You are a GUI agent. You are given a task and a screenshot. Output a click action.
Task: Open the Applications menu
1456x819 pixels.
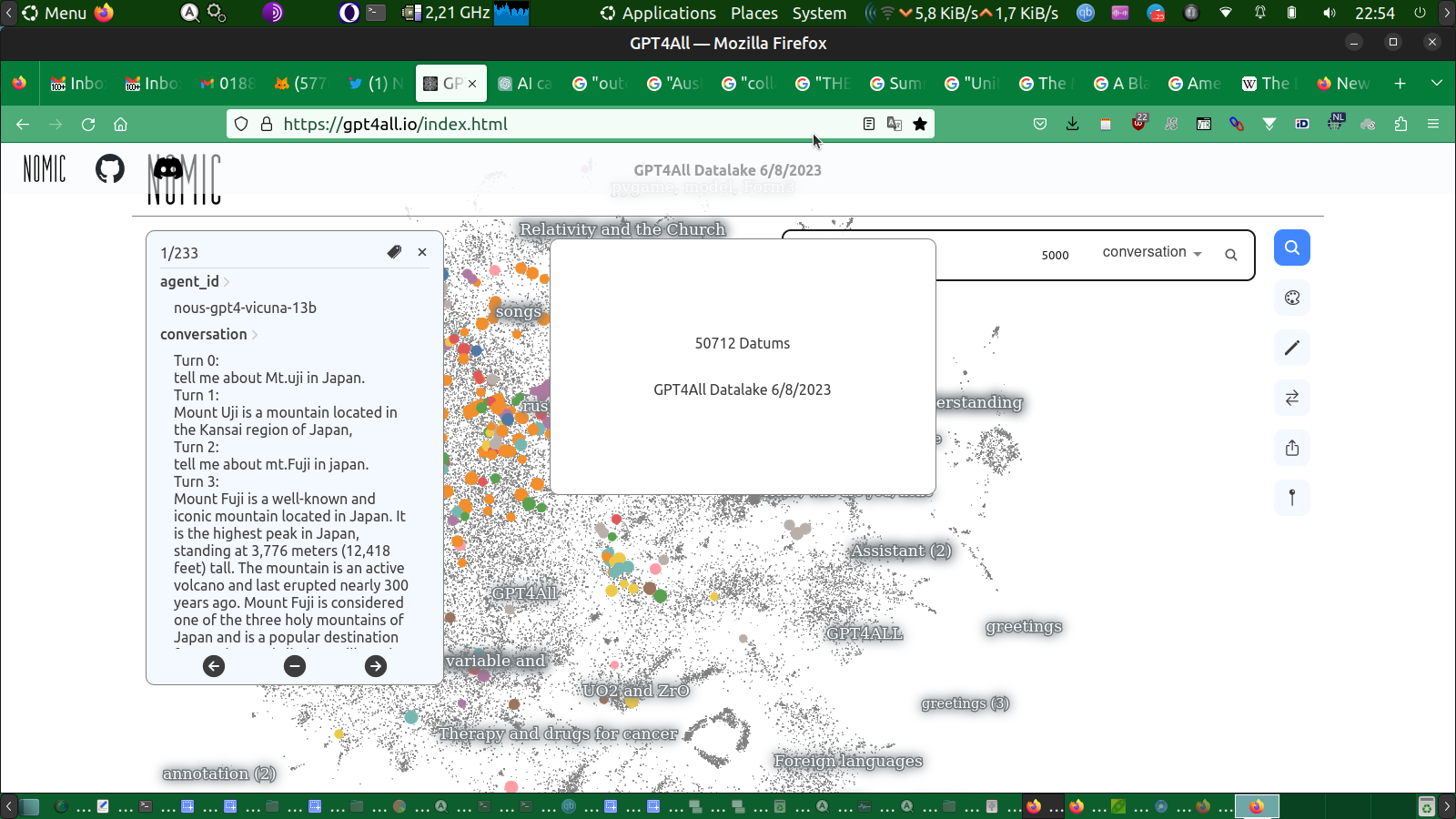point(659,13)
